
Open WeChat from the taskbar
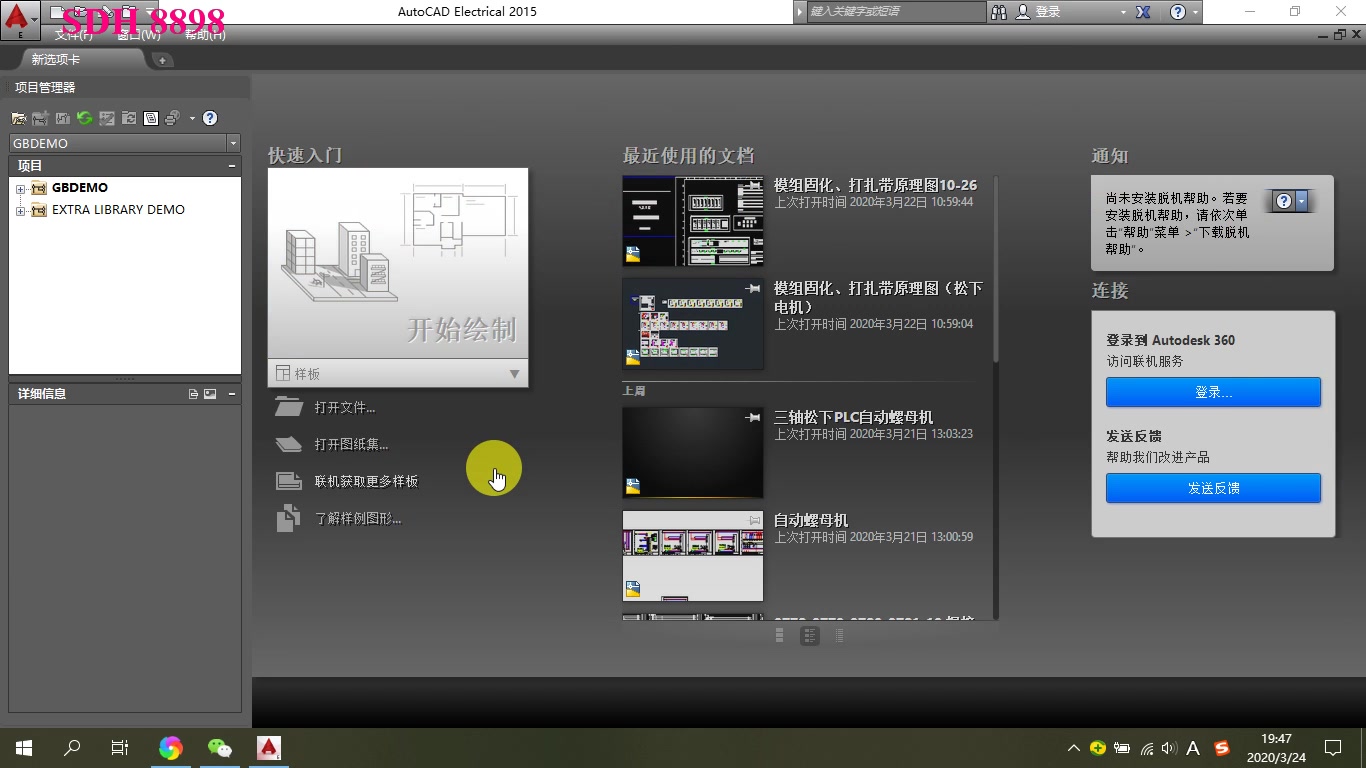point(220,748)
